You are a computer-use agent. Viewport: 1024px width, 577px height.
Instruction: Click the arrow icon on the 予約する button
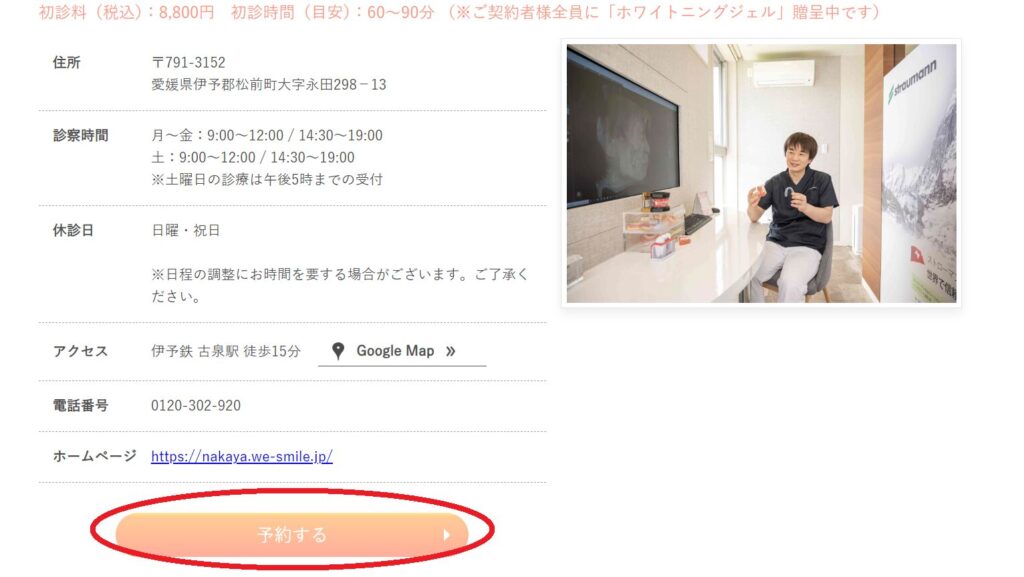pyautogui.click(x=447, y=535)
